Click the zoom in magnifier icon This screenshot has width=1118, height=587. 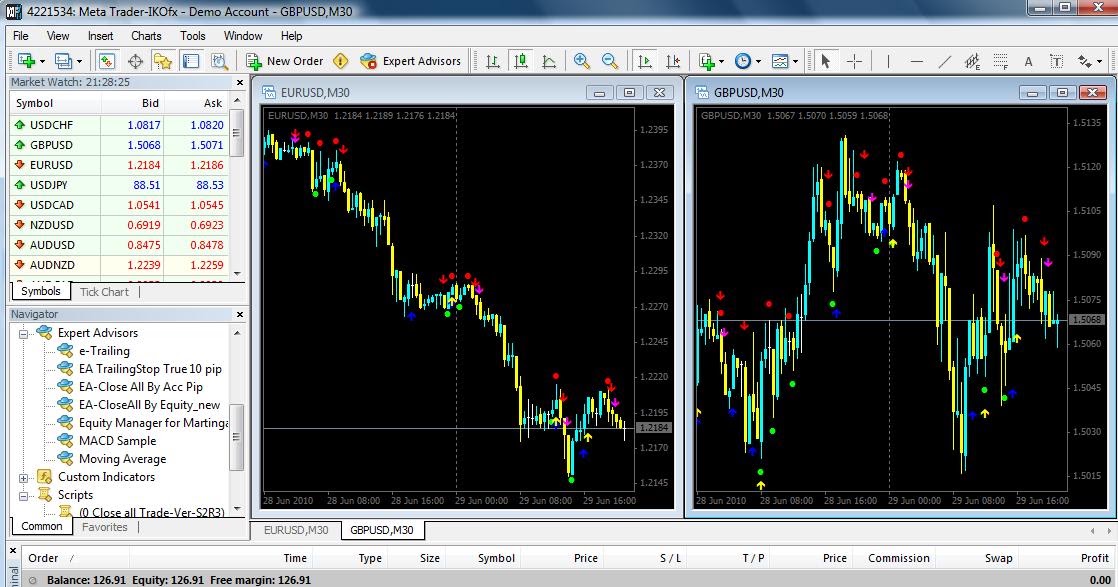(582, 61)
